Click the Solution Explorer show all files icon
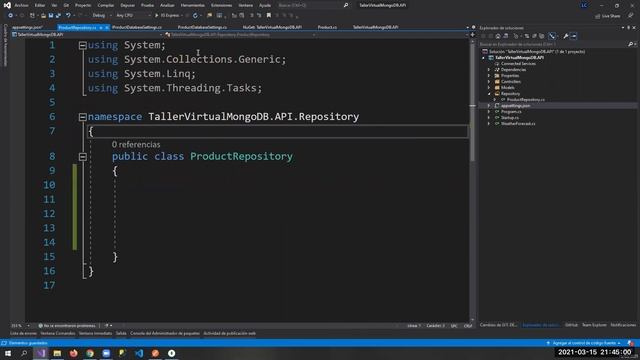The image size is (640, 360). pyautogui.click(x=542, y=36)
